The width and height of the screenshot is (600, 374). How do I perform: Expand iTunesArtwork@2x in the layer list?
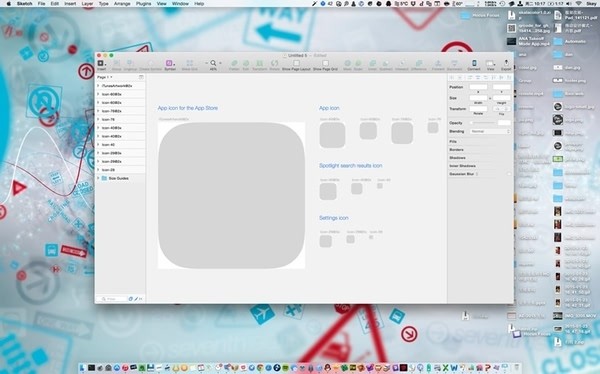pyautogui.click(x=98, y=86)
